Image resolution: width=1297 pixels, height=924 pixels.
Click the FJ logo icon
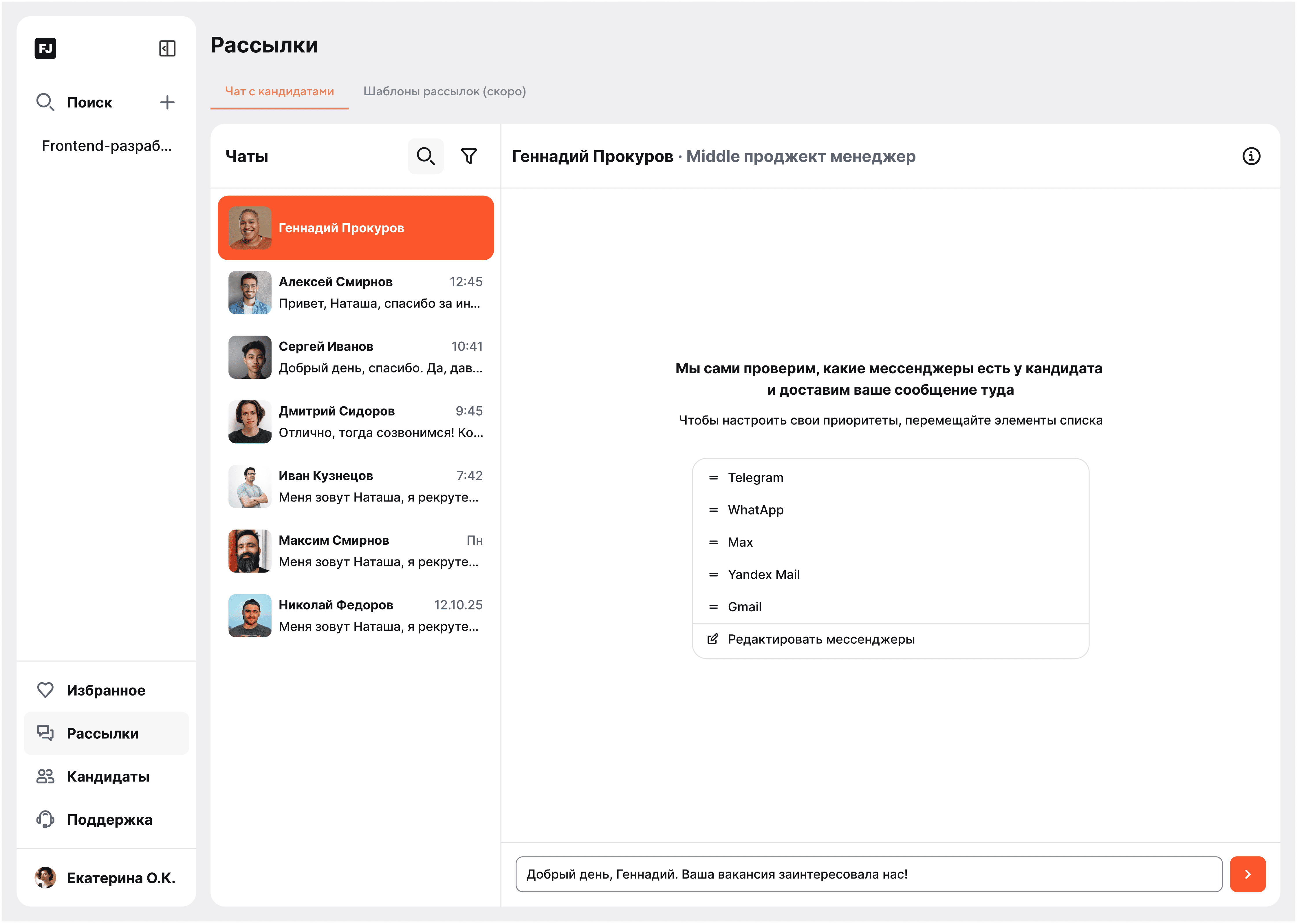[45, 48]
